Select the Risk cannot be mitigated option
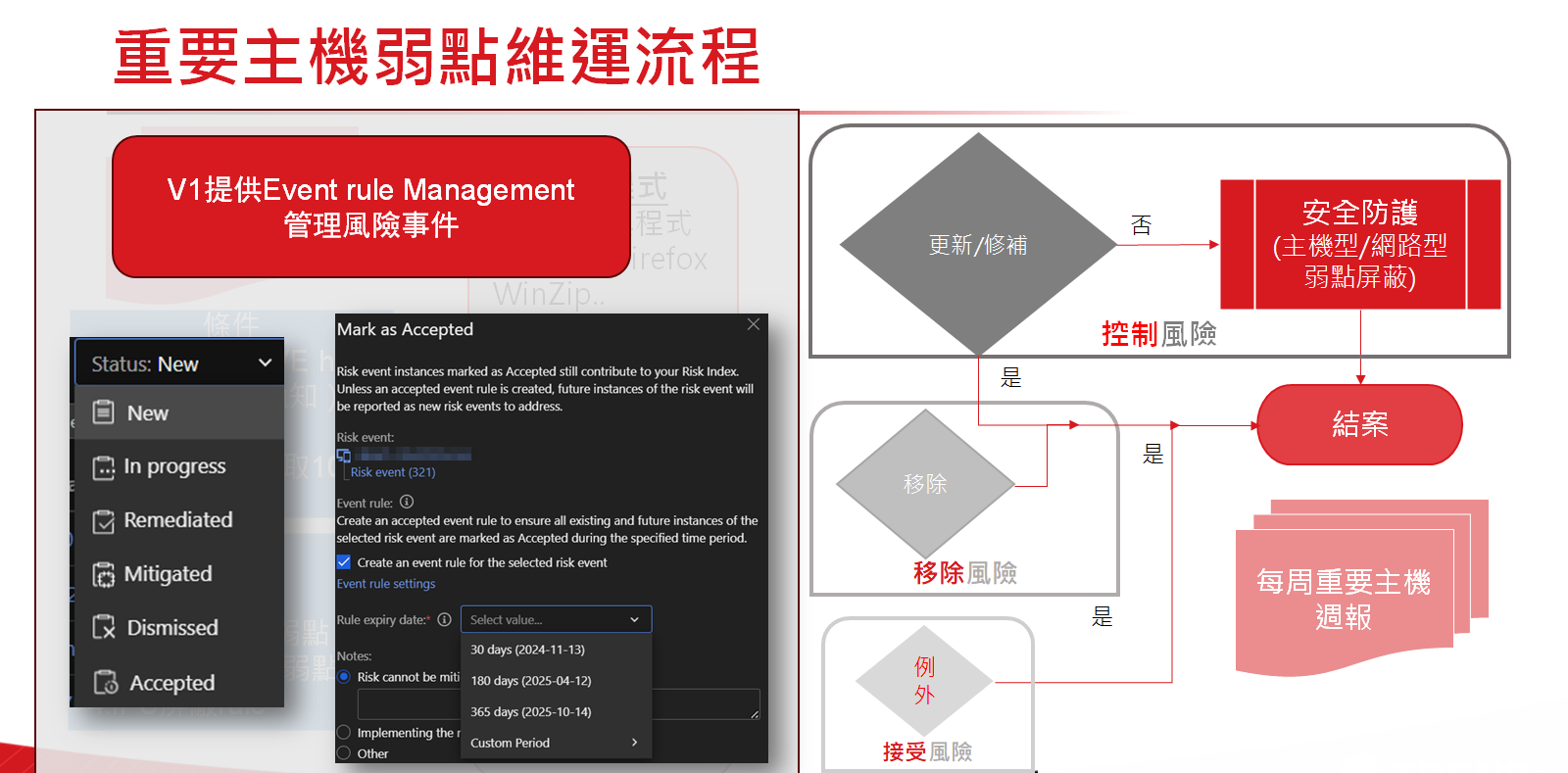The image size is (1568, 773). [x=344, y=677]
